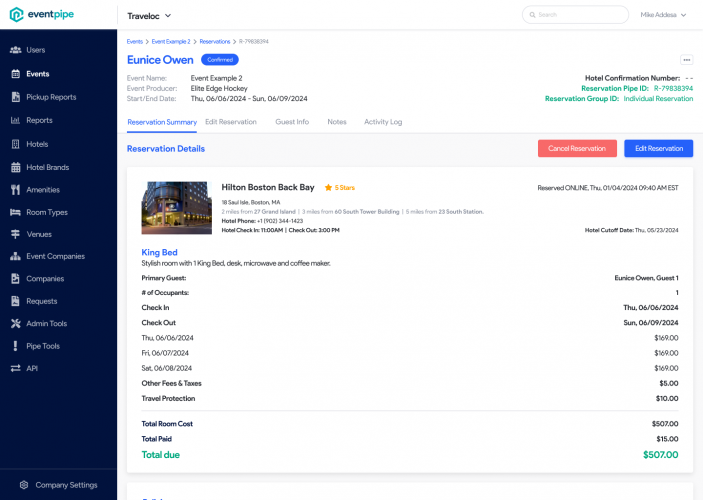Click the Company Settings gear icon

(x=24, y=485)
